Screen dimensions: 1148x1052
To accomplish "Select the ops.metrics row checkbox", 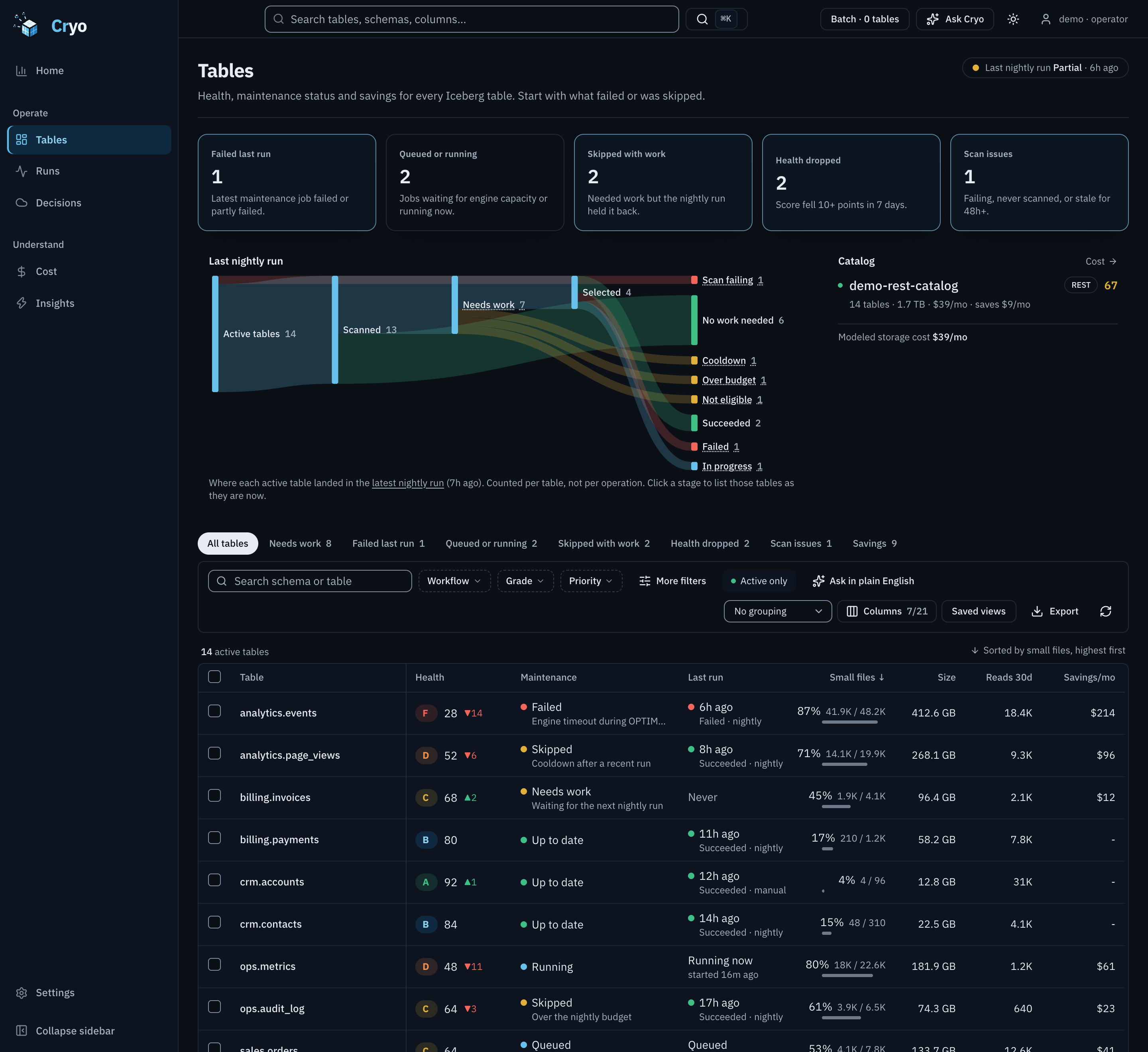I will [215, 964].
